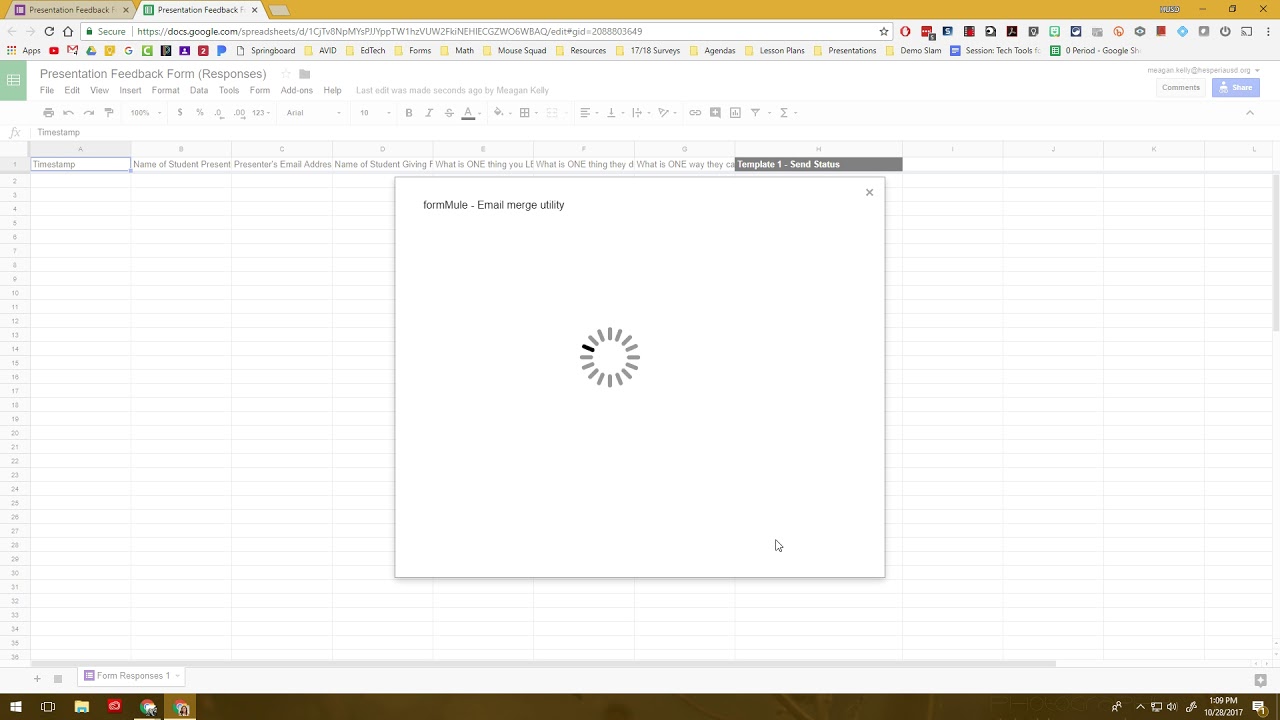Open the Format menu
Image resolution: width=1280 pixels, height=720 pixels.
click(x=165, y=90)
